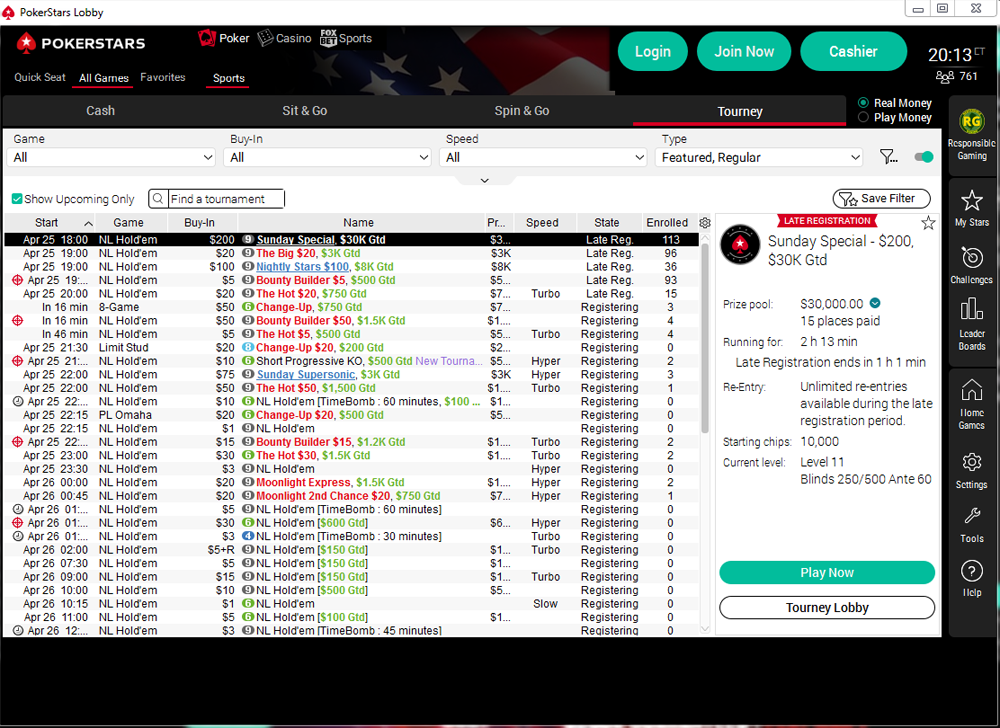Sort by Buy-In column header

[x=200, y=222]
